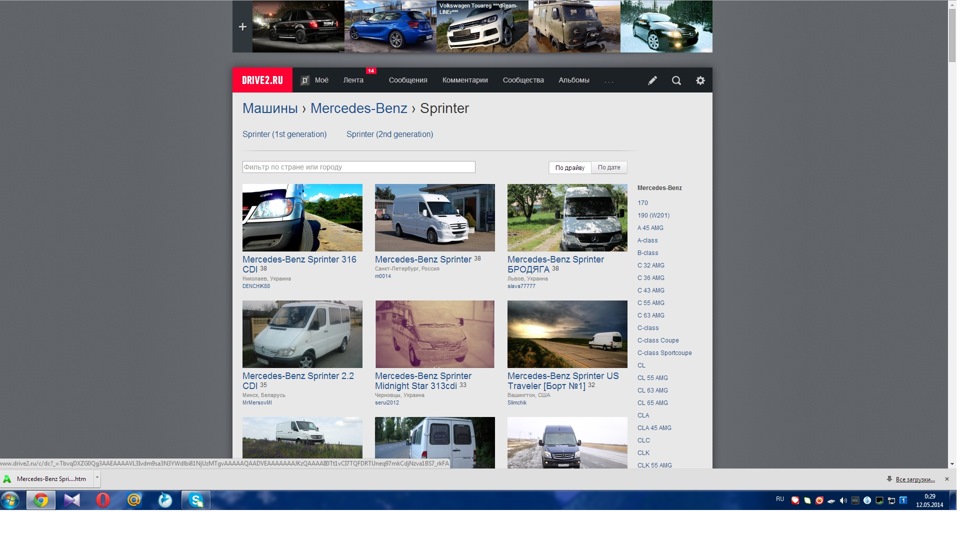This screenshot has width=960, height=540.
Task: Open Skype from the taskbar
Action: [x=197, y=500]
